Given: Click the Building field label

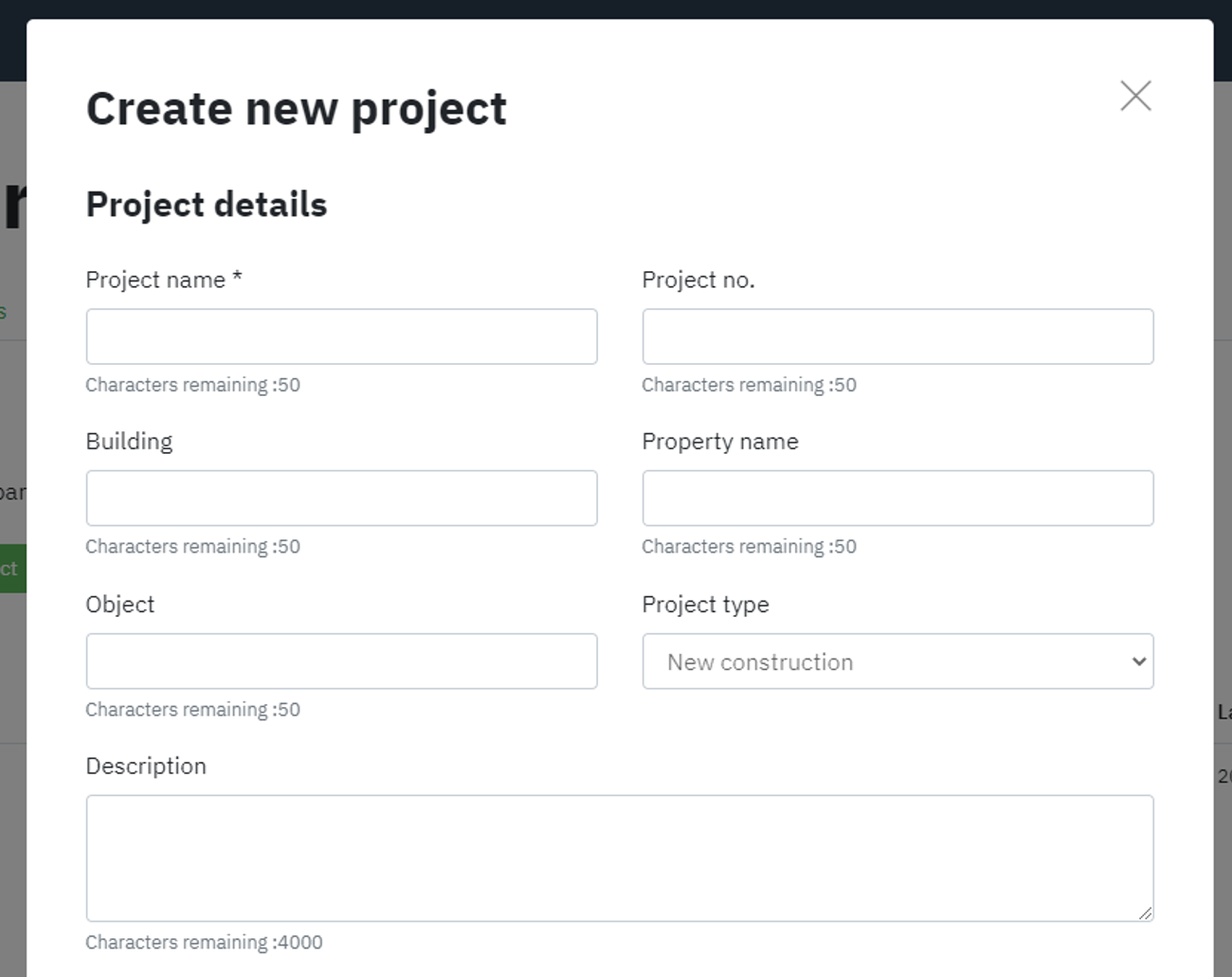Looking at the screenshot, I should pyautogui.click(x=129, y=442).
